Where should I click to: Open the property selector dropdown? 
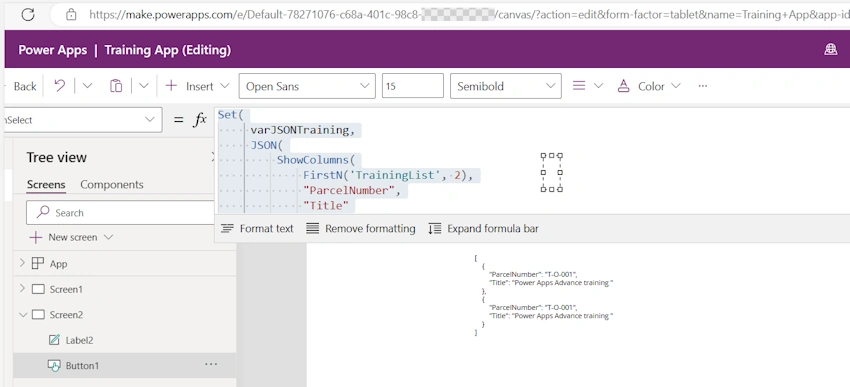83,120
